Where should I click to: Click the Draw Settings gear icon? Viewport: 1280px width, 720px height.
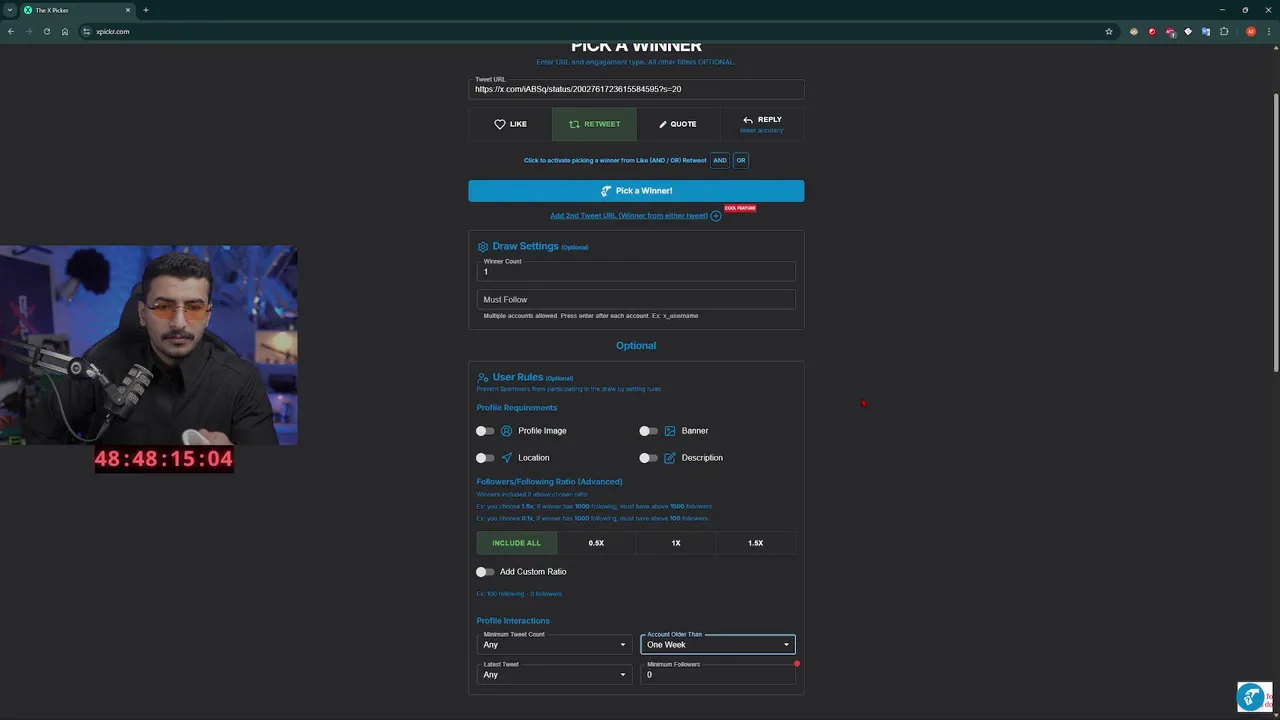pos(483,247)
